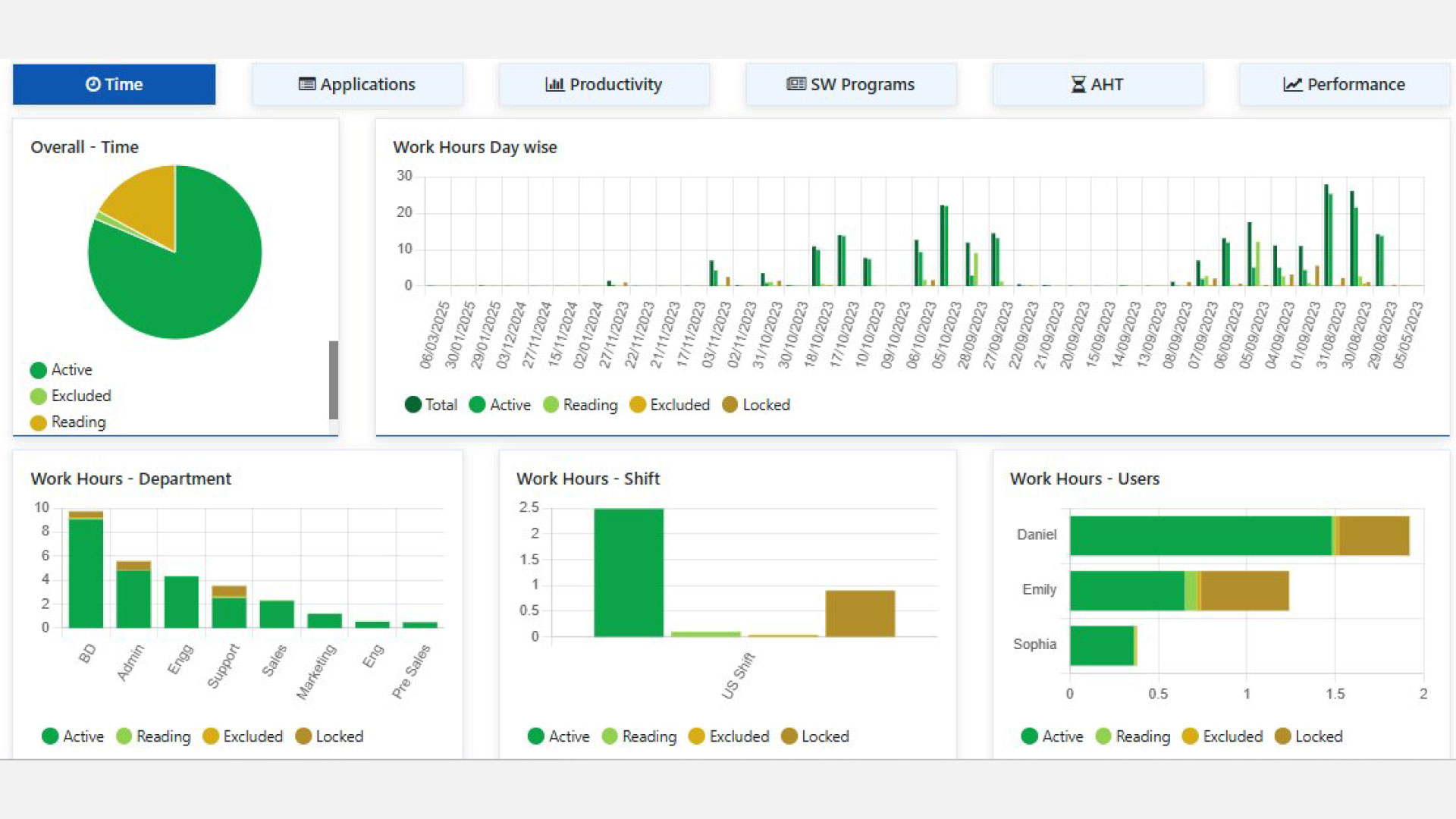
Task: Click Daniel's Active bar in Users chart
Action: click(1200, 535)
